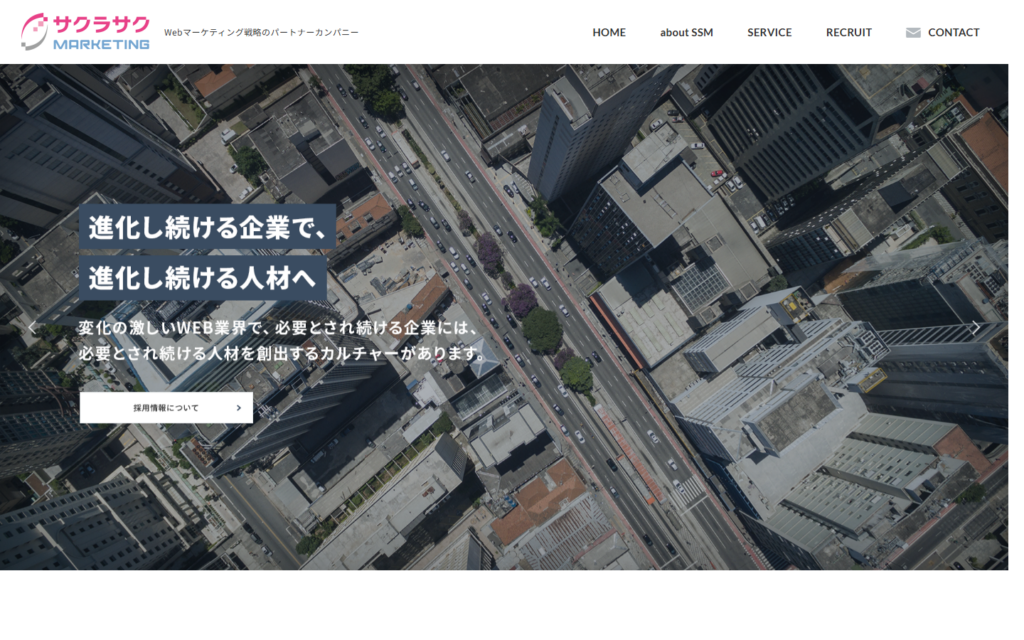
Task: Click the MARKETING wordmark in the logo
Action: click(101, 44)
